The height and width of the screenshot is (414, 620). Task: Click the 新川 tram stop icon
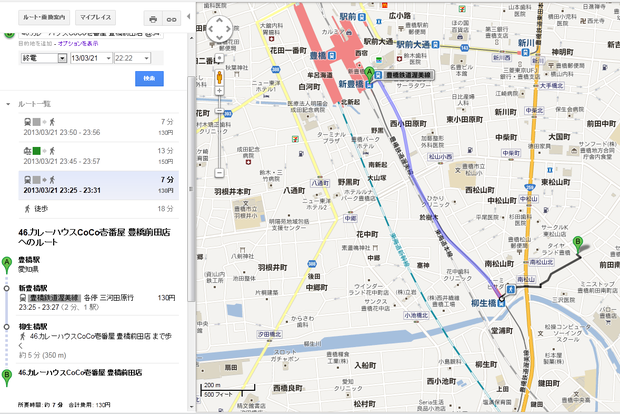tap(526, 52)
